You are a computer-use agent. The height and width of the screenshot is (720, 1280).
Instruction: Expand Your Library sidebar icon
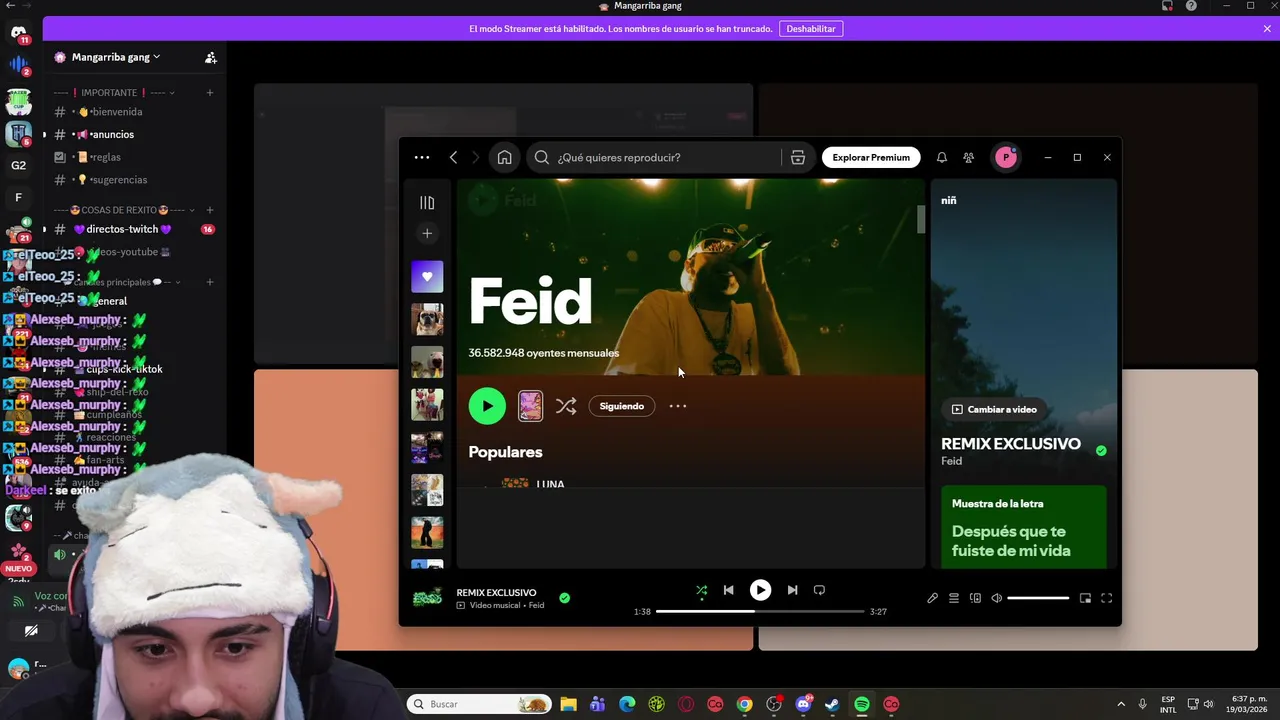[x=427, y=203]
